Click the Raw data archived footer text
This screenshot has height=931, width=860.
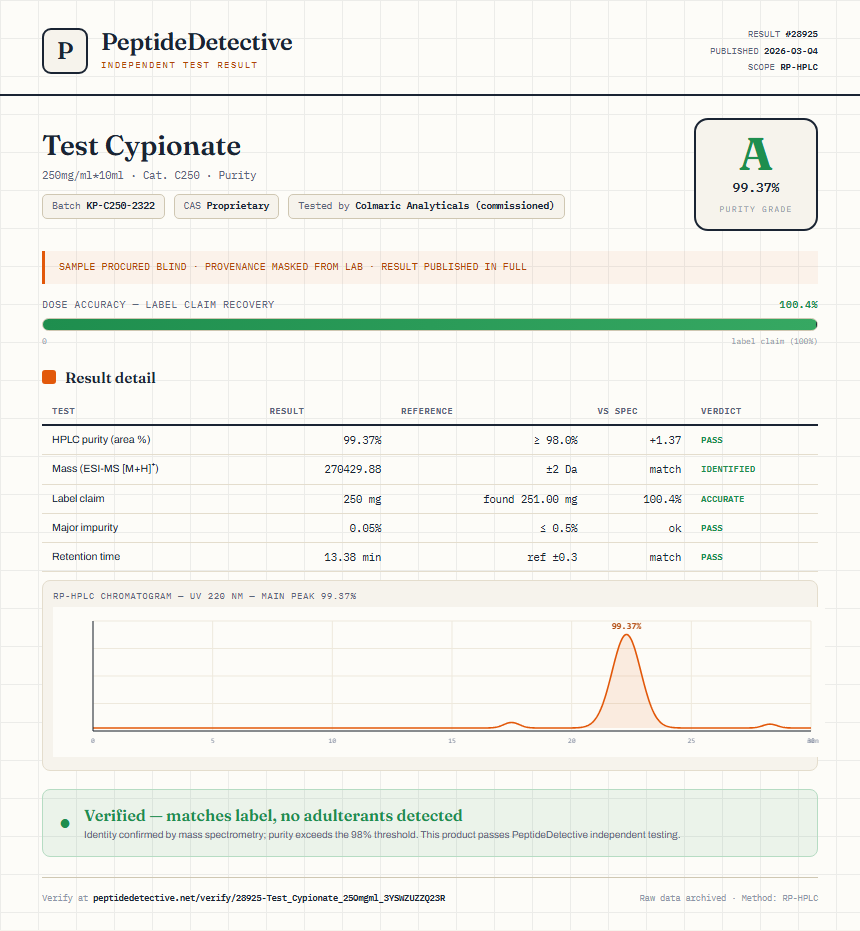point(729,898)
